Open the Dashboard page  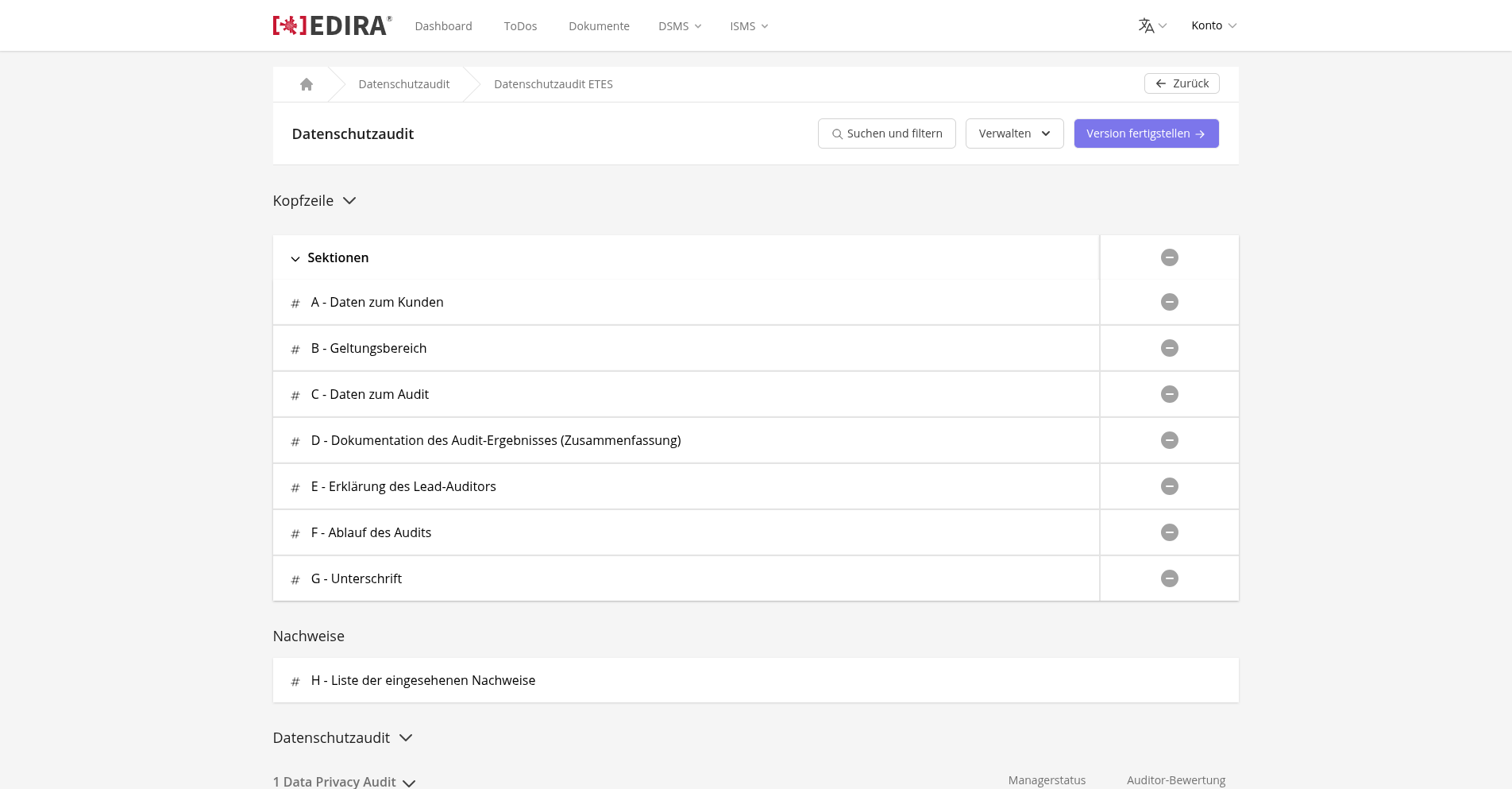[x=443, y=26]
